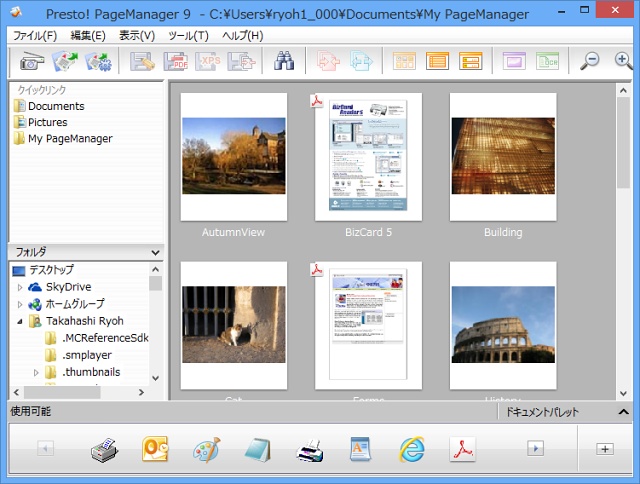This screenshot has height=484, width=640.
Task: Select the cat photo thumbnail
Action: click(x=234, y=325)
